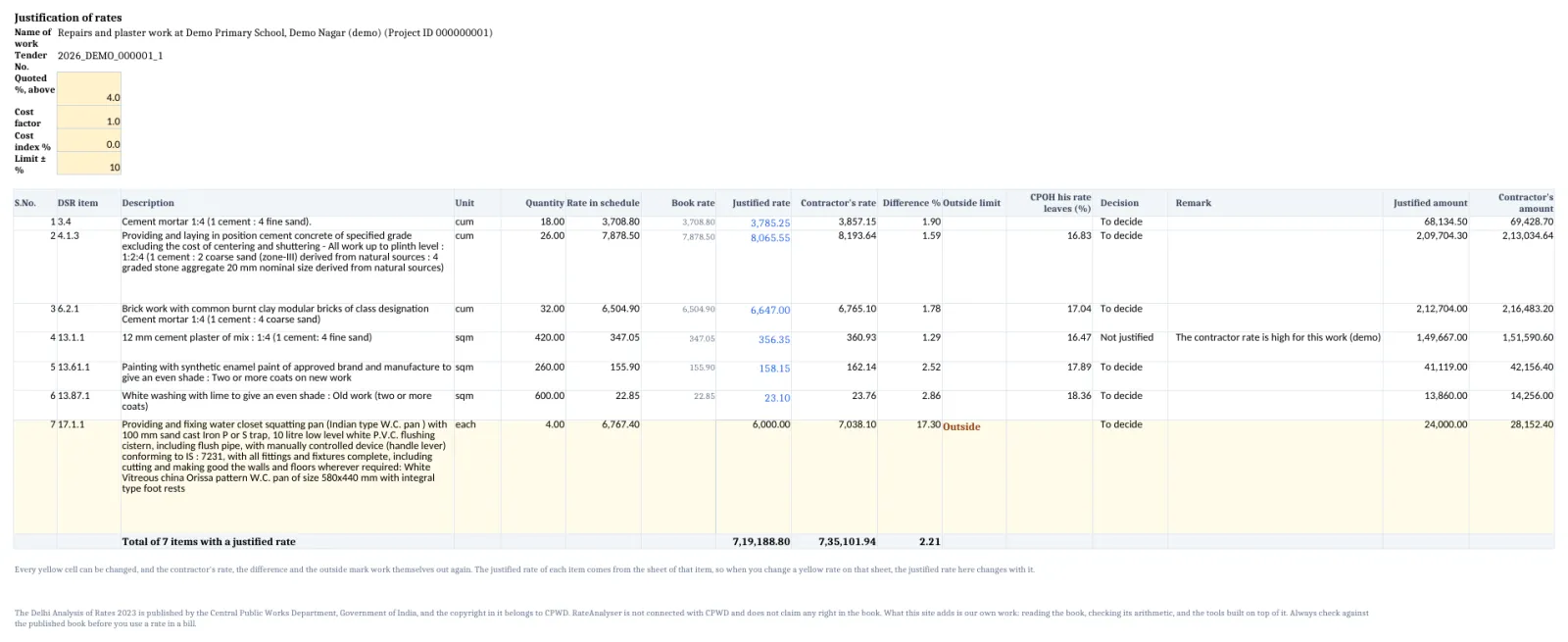
Task: Select the Rate in schedule column header
Action: click(x=603, y=203)
